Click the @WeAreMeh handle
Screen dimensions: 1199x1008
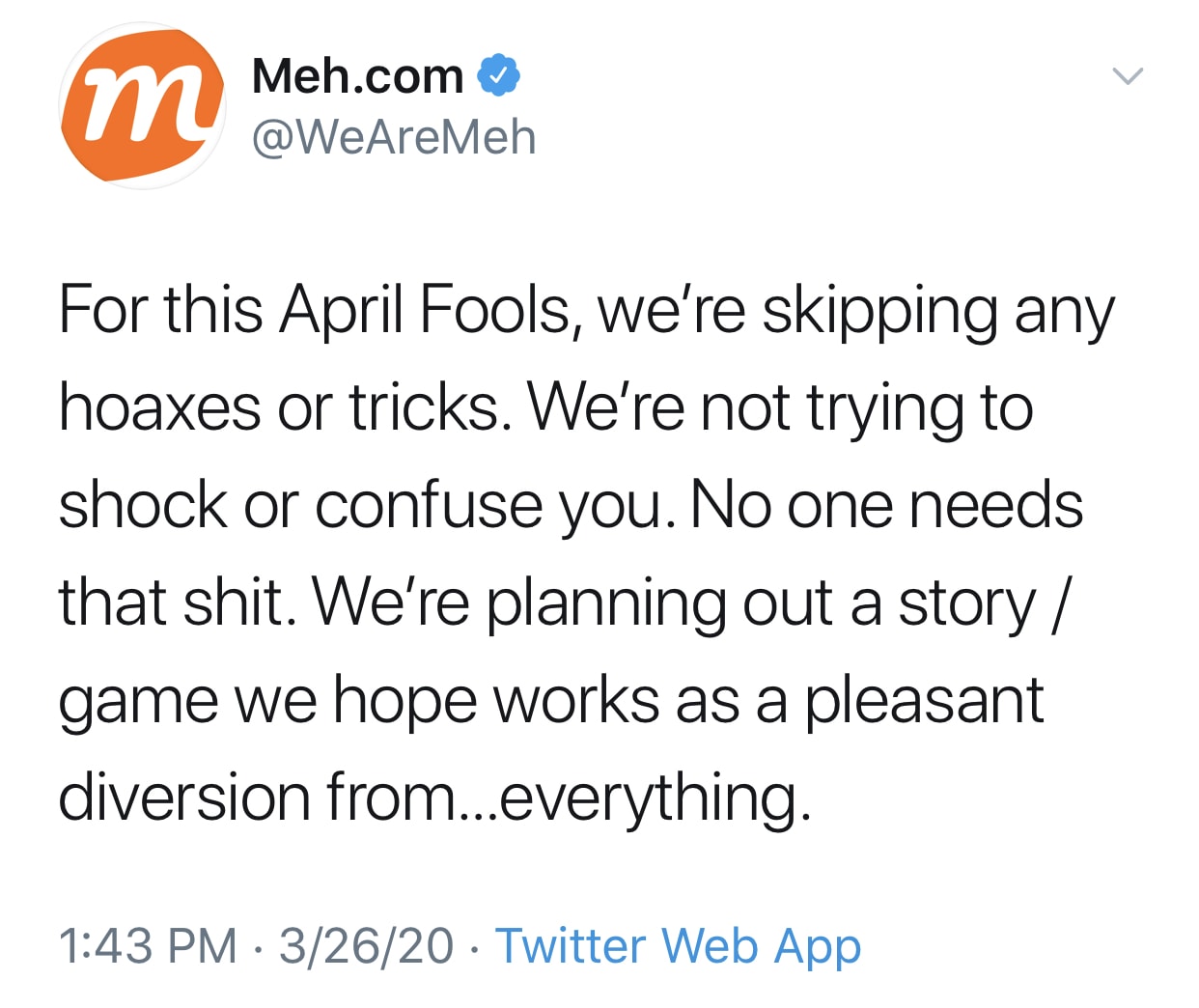point(393,137)
